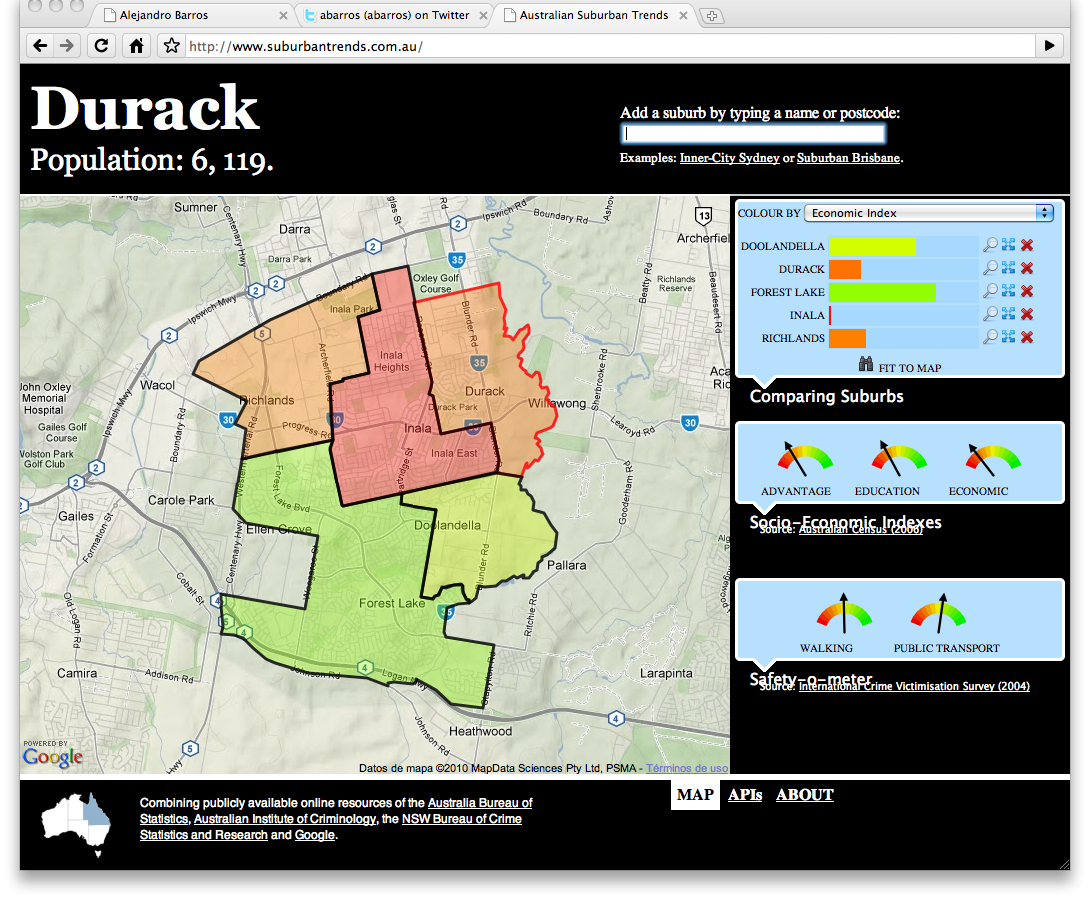1090x900 pixels.
Task: Open the Google link in footer
Action: (x=315, y=835)
